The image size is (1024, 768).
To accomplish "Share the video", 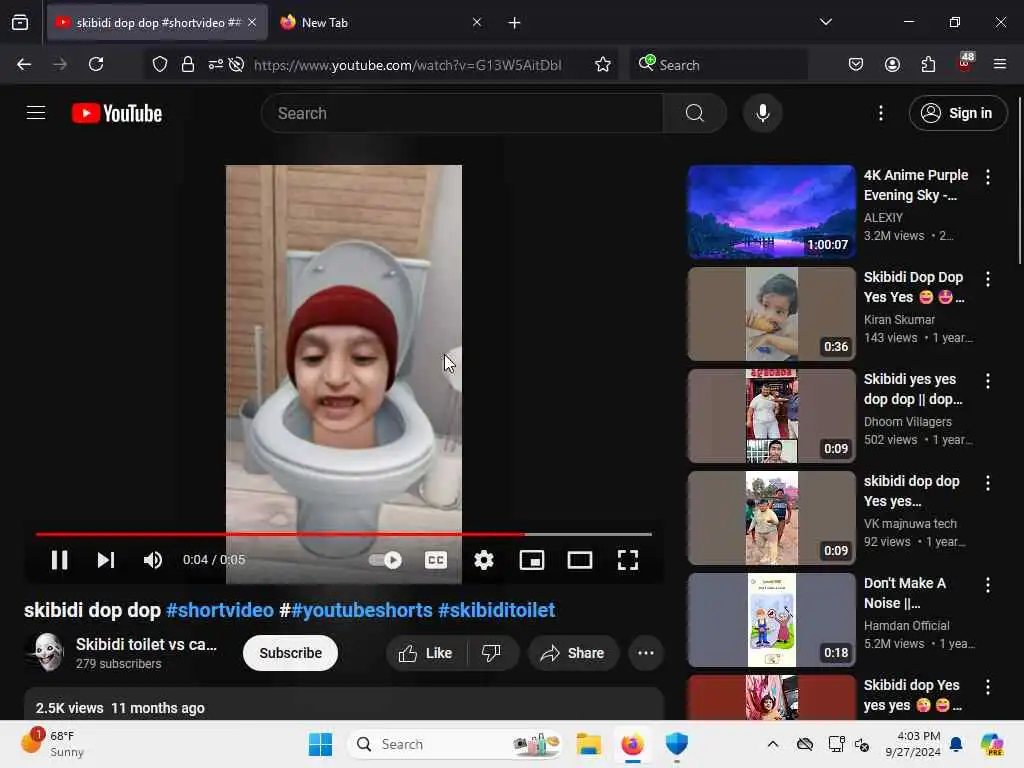I will tap(573, 653).
